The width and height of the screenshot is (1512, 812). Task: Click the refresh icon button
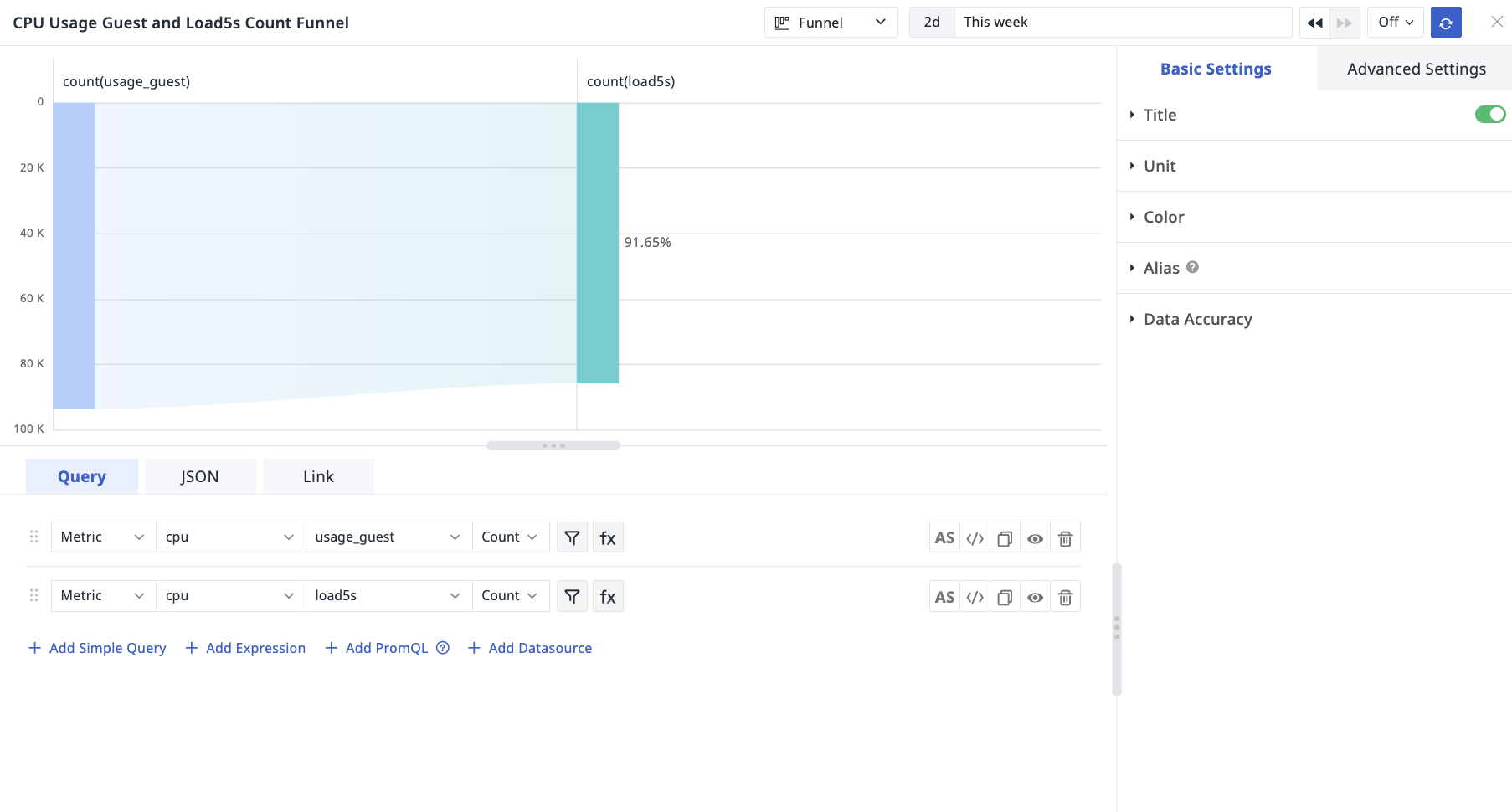[1446, 23]
